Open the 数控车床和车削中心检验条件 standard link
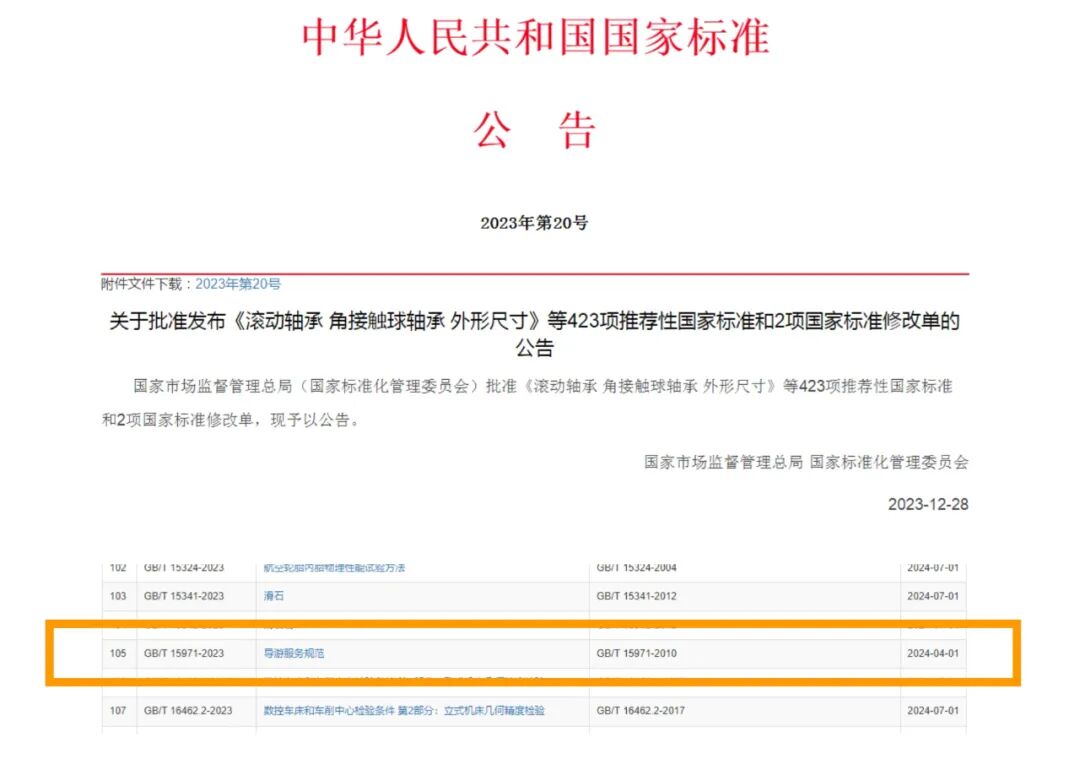Viewport: 1080px width, 759px height. pyautogui.click(x=405, y=710)
